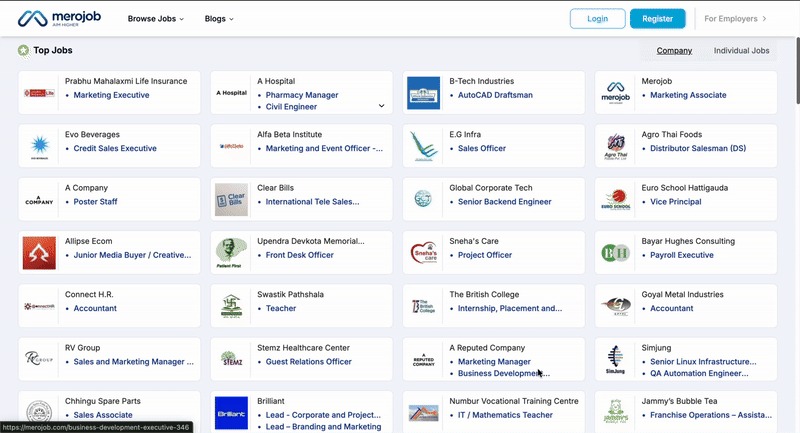Open the Senior Backend Engineer job link
Screen dimensions: 800x433
504,202
